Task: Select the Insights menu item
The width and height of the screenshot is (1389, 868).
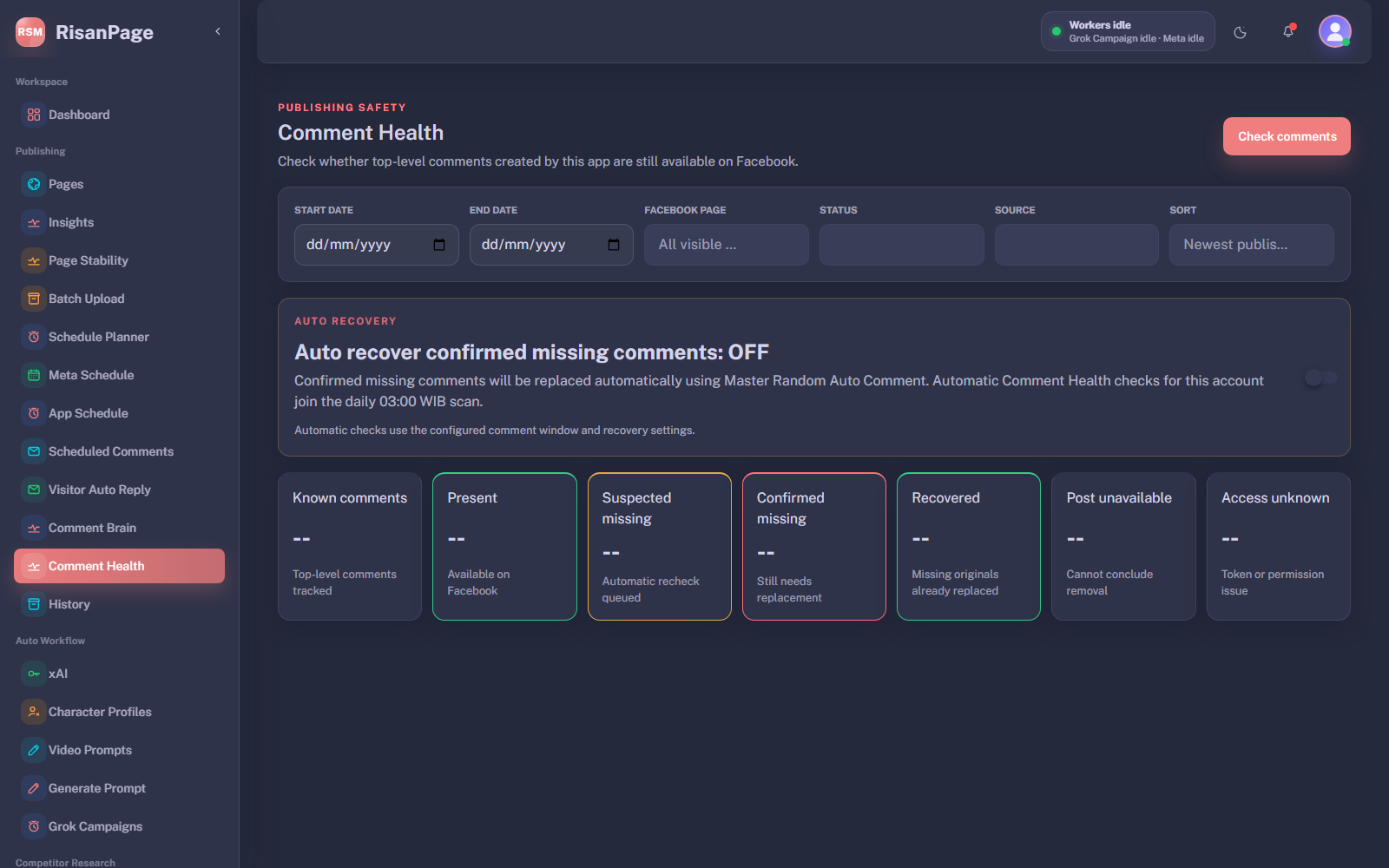Action: pos(119,222)
